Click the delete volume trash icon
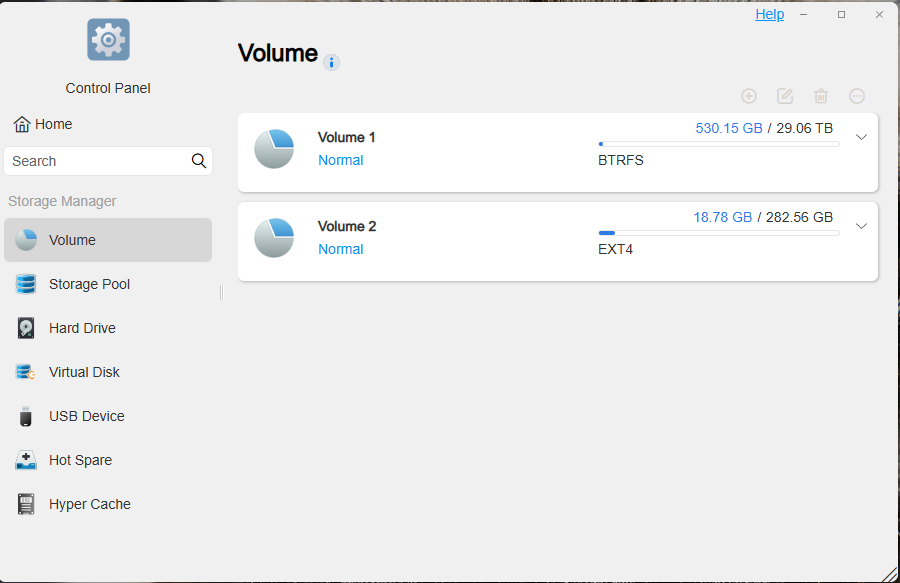 coord(821,96)
